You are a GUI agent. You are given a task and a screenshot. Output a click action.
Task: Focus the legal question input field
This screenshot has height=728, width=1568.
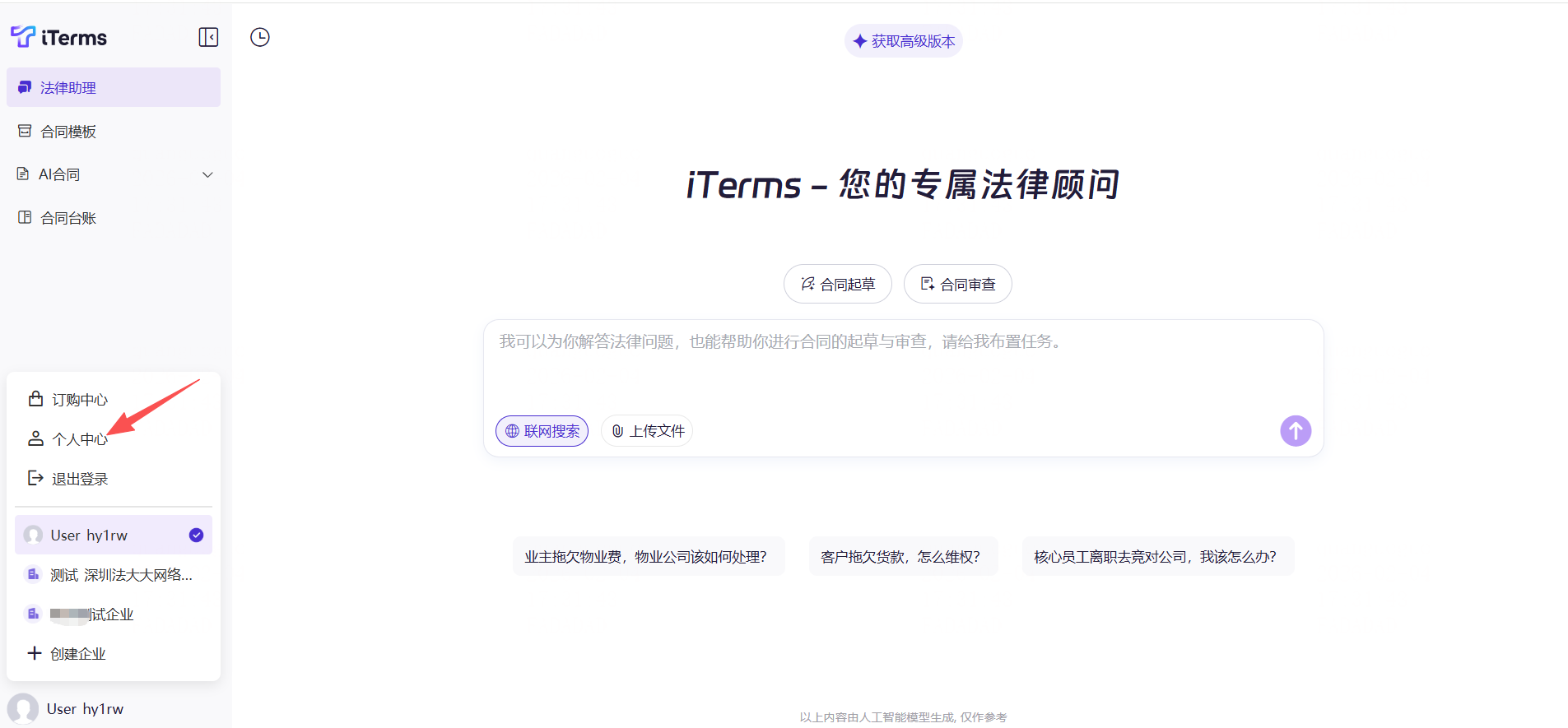click(x=904, y=362)
